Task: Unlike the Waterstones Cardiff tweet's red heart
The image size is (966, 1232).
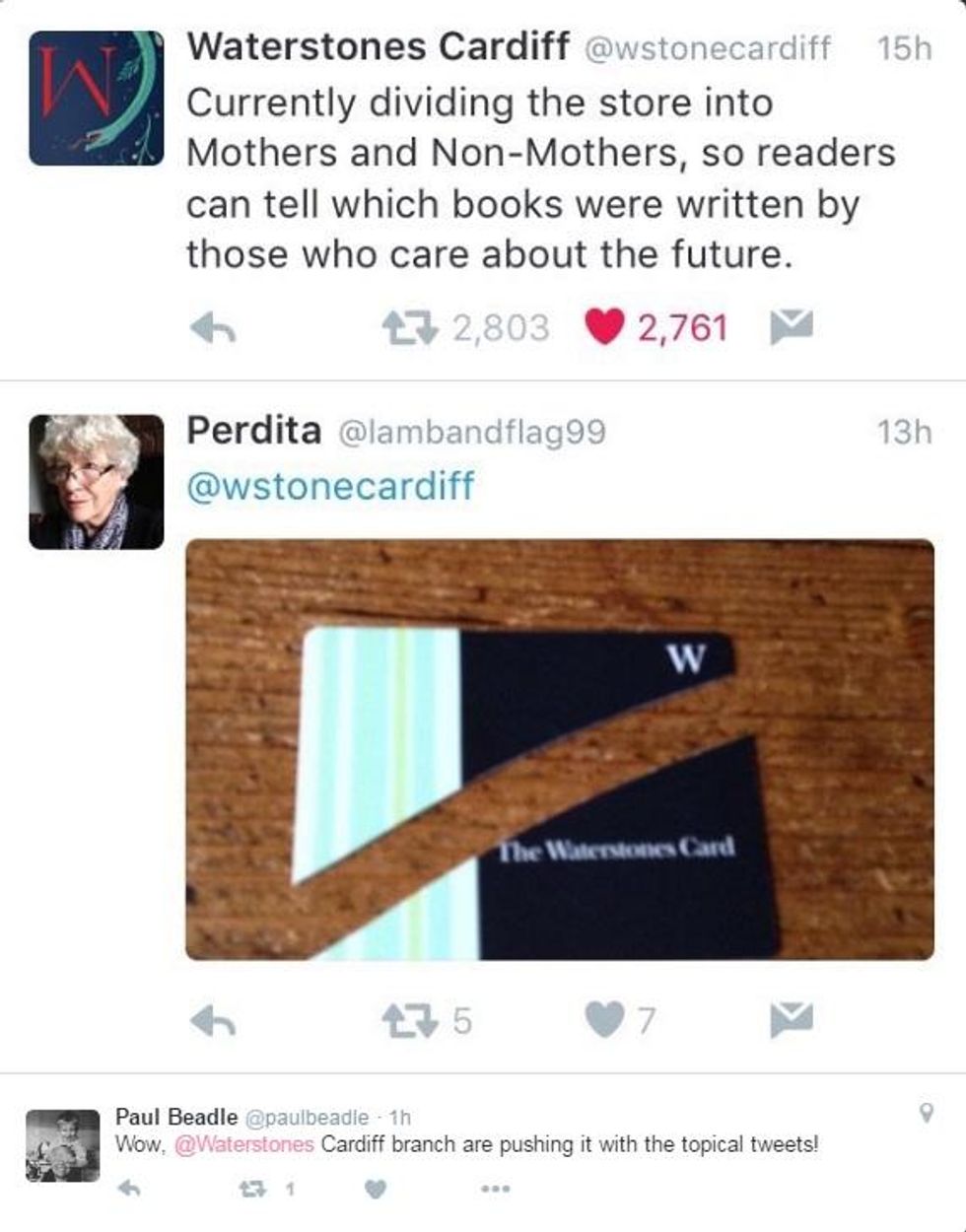Action: coord(604,327)
